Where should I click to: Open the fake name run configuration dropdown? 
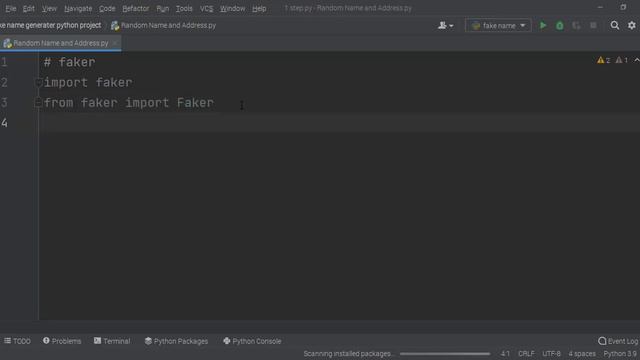click(x=498, y=25)
